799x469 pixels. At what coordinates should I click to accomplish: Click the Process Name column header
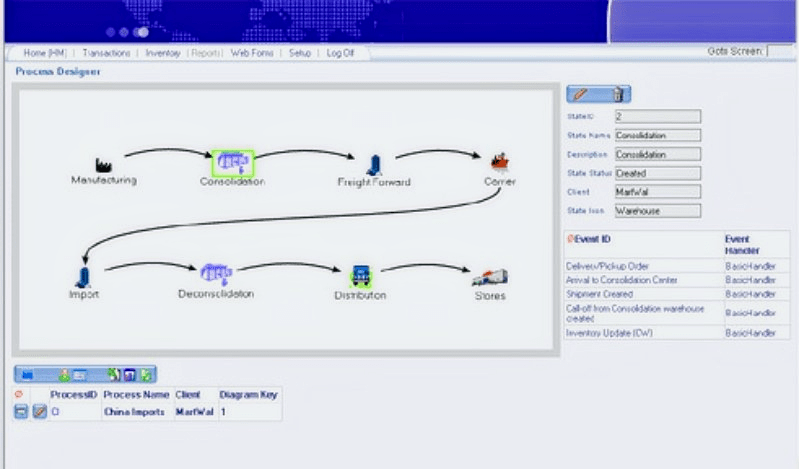[x=137, y=395]
